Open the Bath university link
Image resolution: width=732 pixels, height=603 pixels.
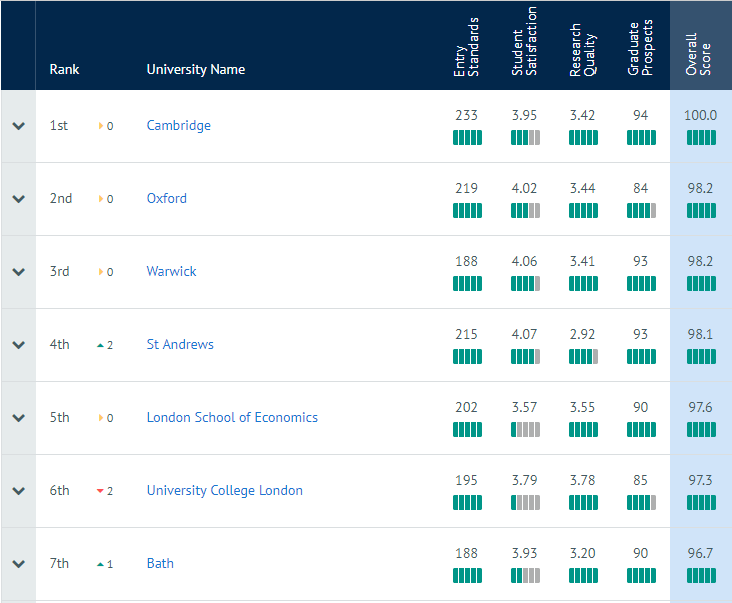(x=160, y=563)
